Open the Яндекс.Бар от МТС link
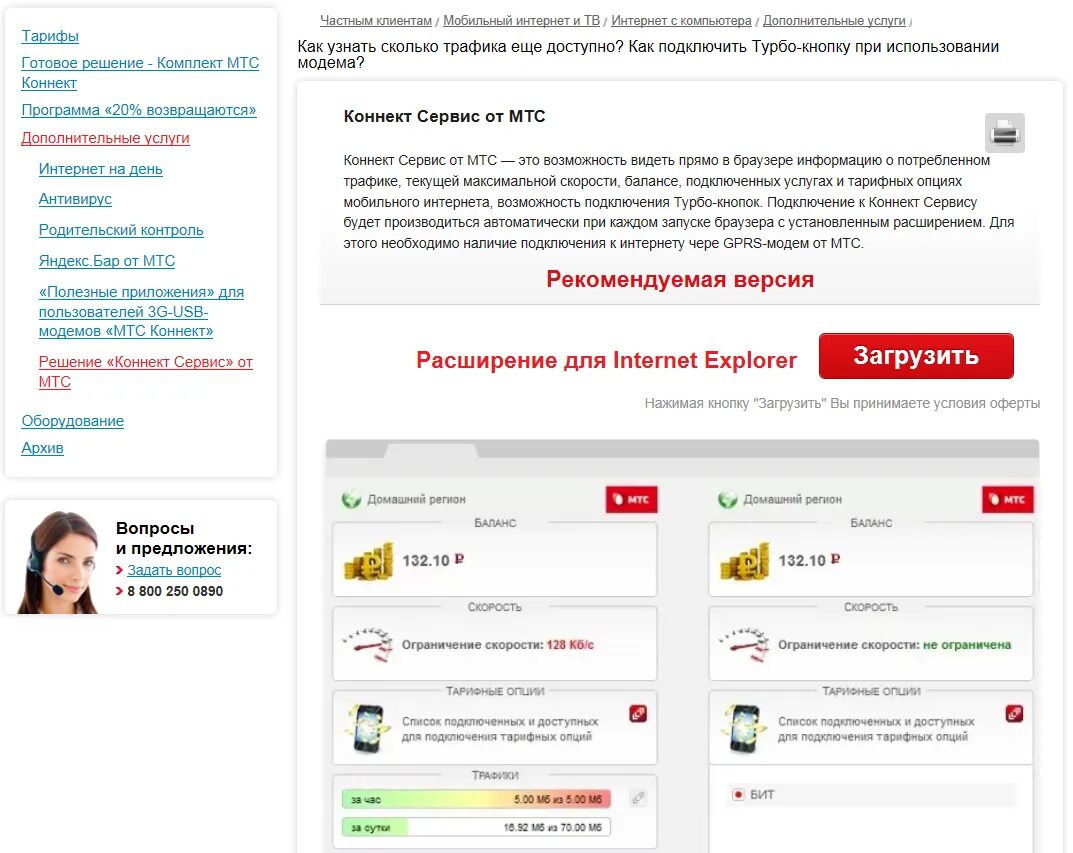 [x=107, y=261]
